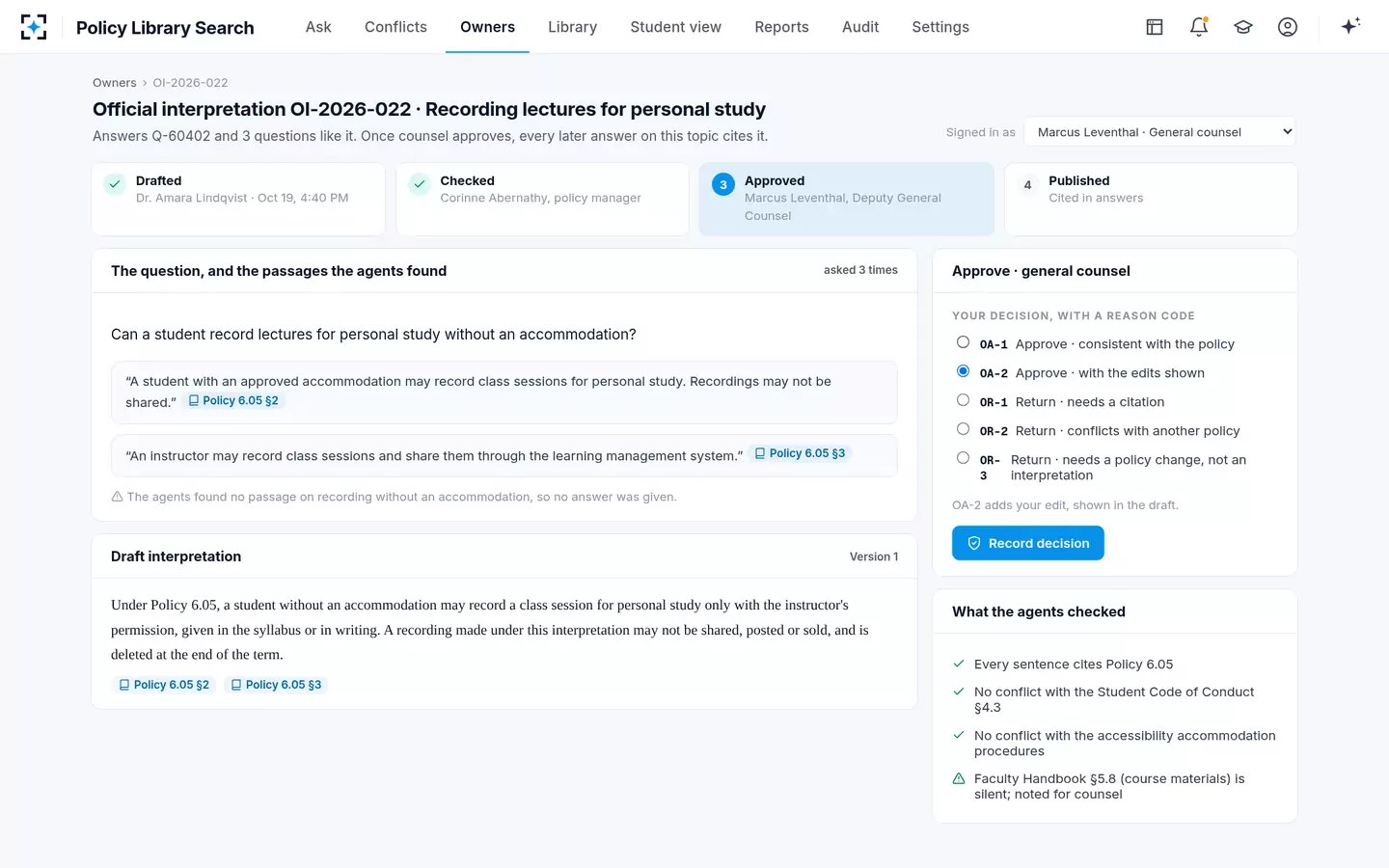This screenshot has height=868, width=1389.
Task: Click the sparkle assistant icon
Action: pos(1350,26)
